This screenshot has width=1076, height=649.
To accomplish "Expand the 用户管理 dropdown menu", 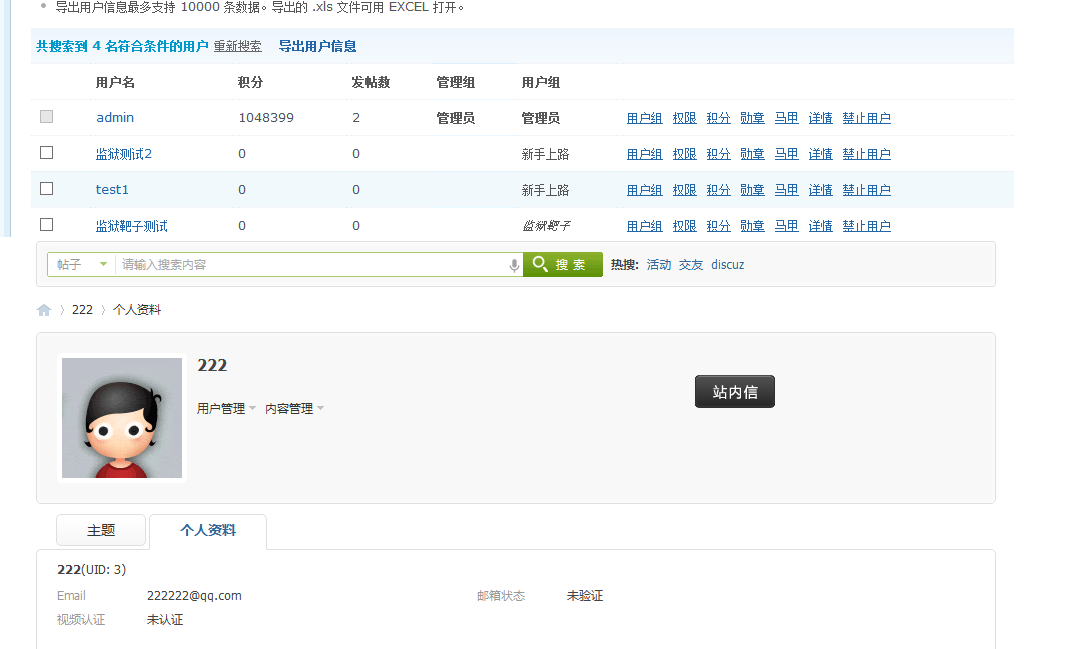I will coord(226,409).
